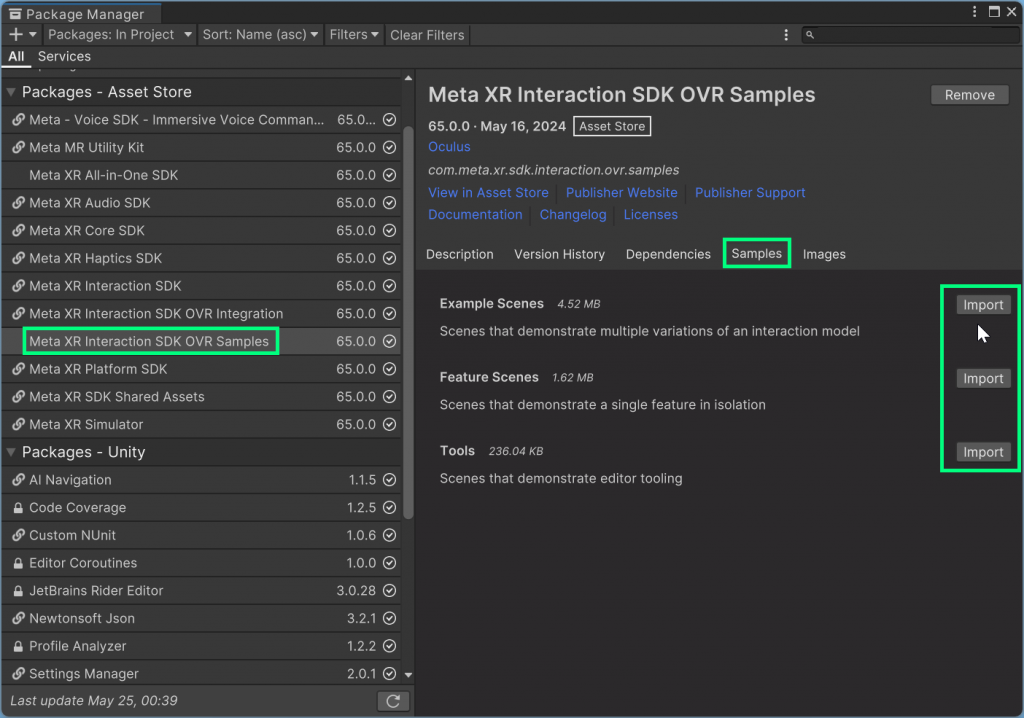Click the refresh package list icon
Image resolution: width=1024 pixels, height=718 pixels.
pos(393,701)
